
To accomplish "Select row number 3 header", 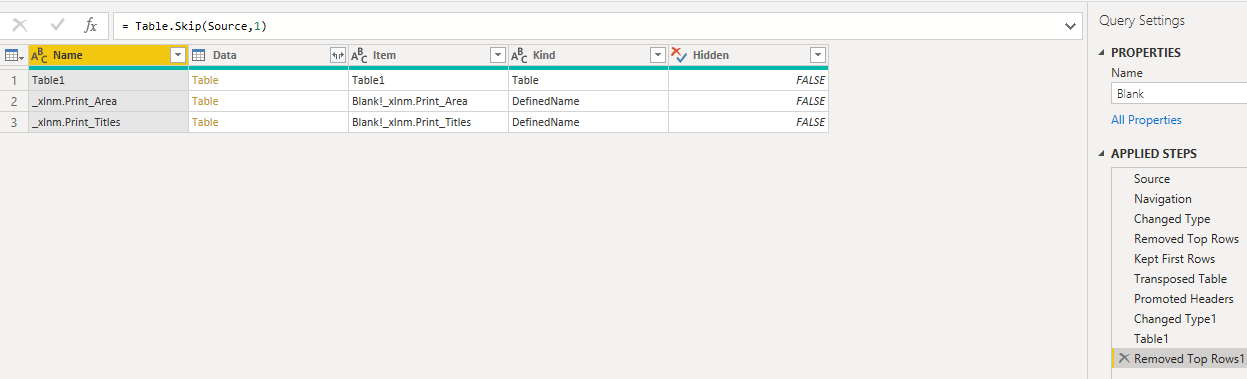I will click(14, 122).
